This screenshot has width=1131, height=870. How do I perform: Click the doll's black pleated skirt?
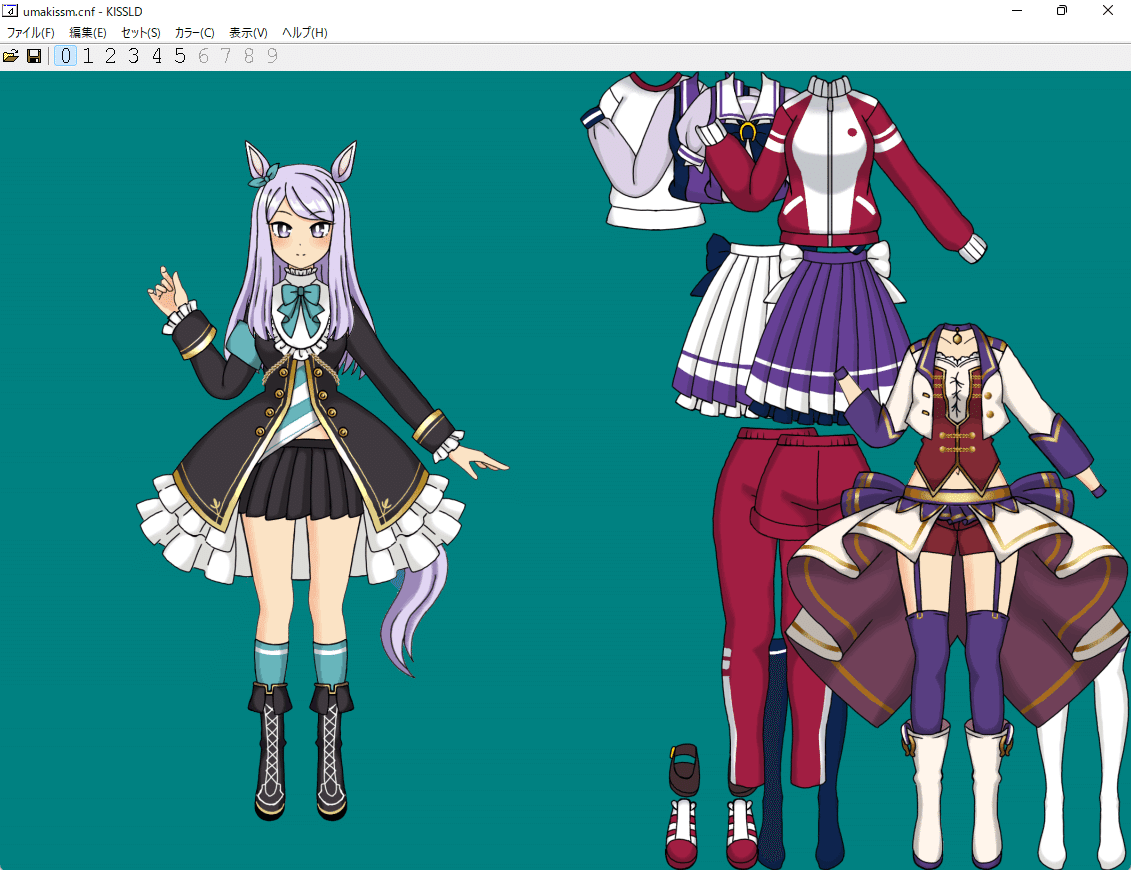[x=302, y=483]
